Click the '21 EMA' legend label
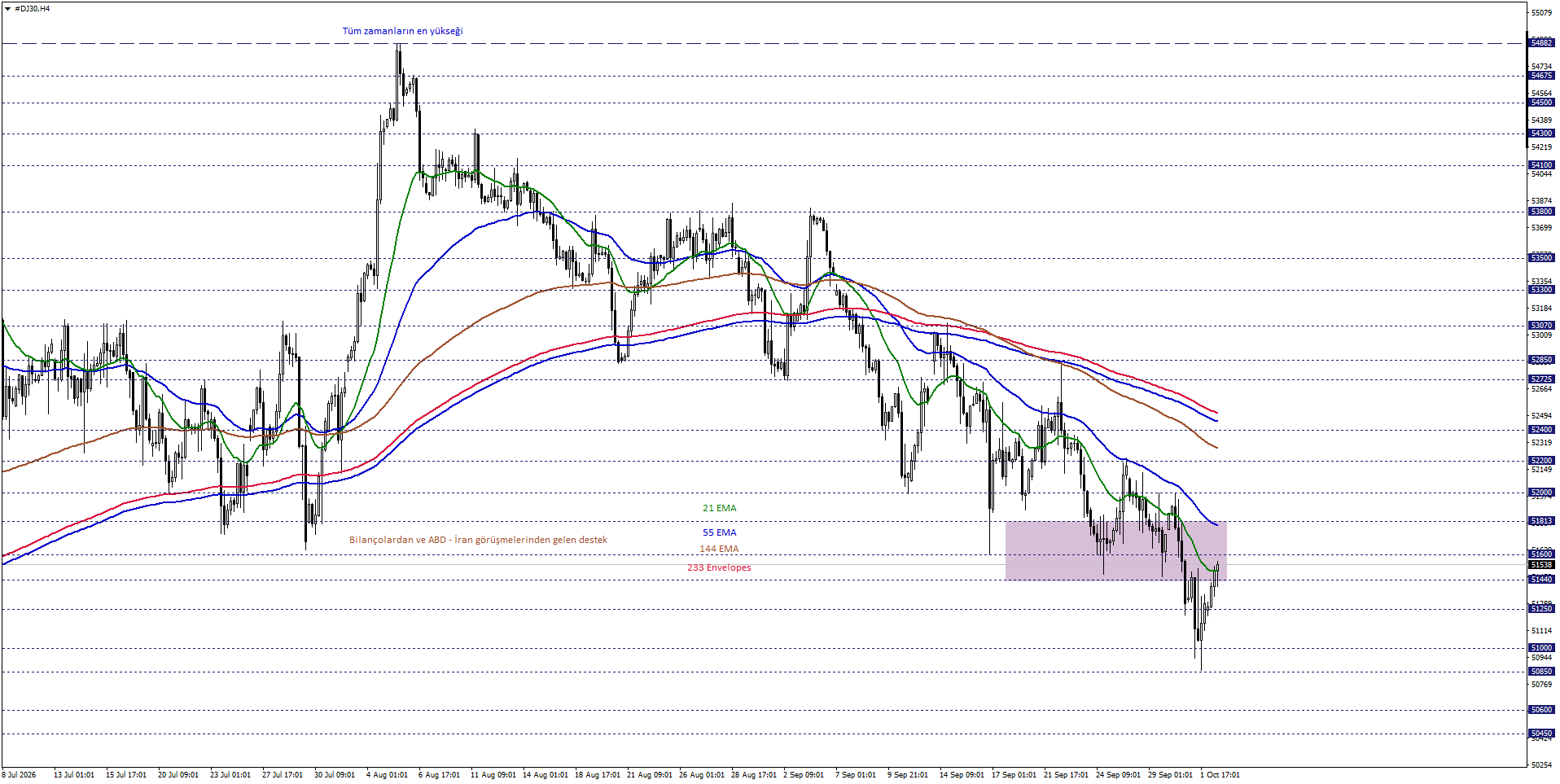This screenshot has width=1560, height=784. (720, 508)
